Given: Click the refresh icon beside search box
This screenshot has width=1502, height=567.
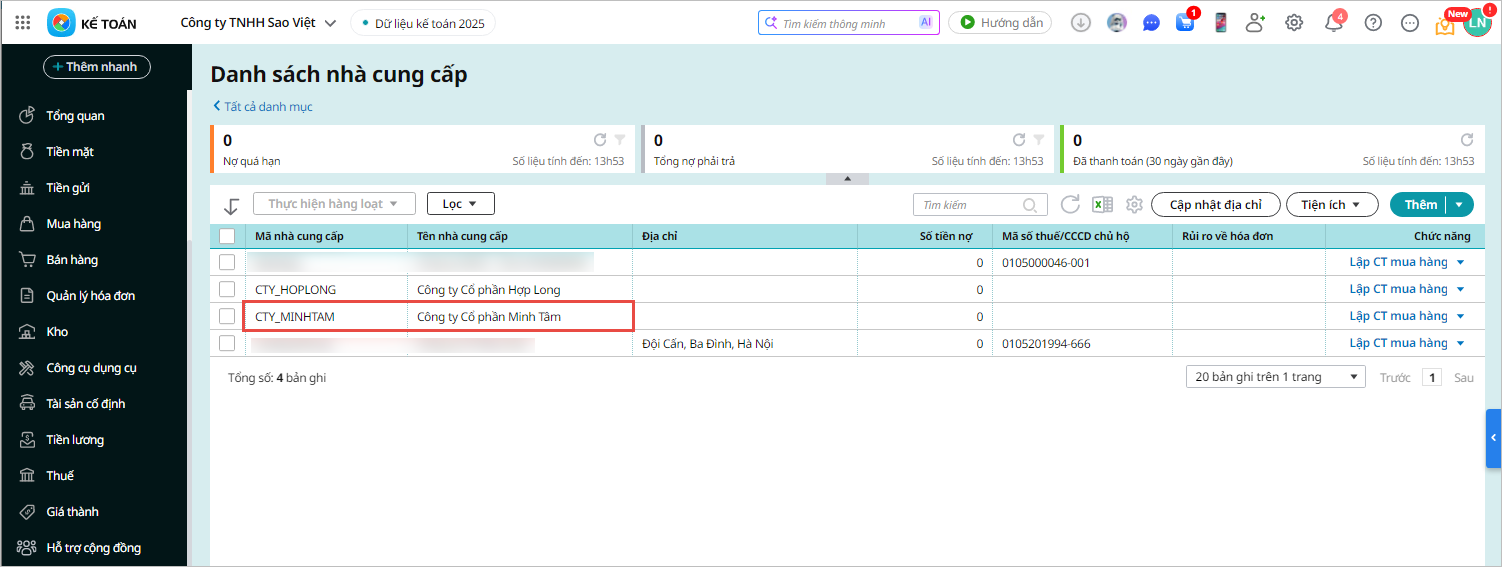Looking at the screenshot, I should coord(1070,205).
